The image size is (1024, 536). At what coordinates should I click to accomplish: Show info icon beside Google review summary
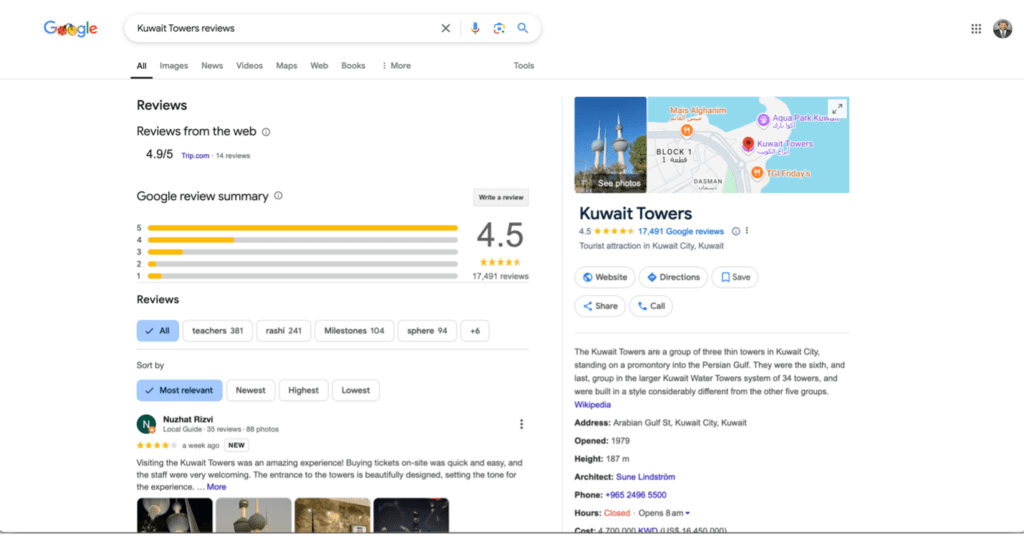(278, 196)
